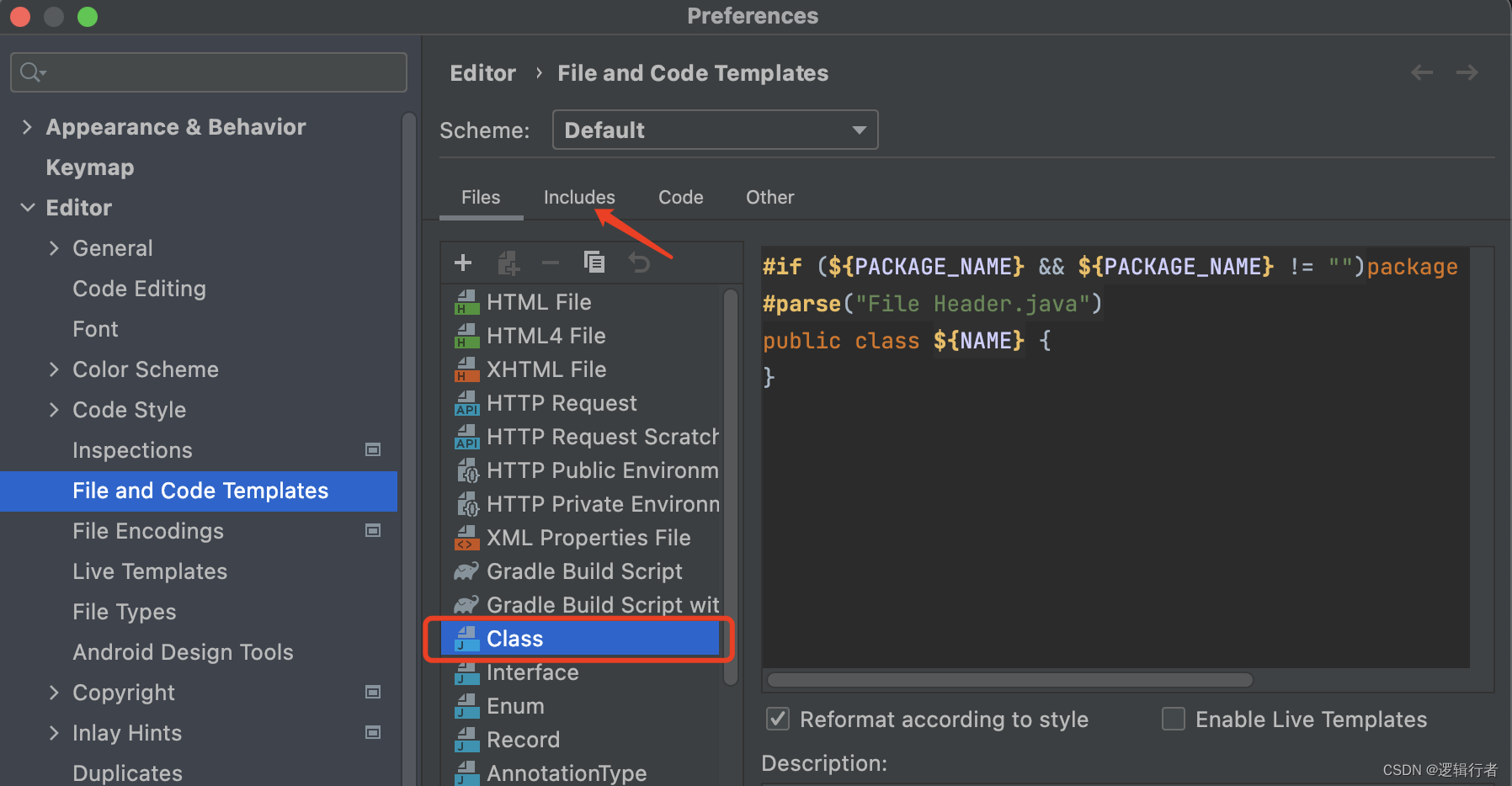Screen dimensions: 1512x786
Task: Open Inspections settings
Action: pos(132,450)
